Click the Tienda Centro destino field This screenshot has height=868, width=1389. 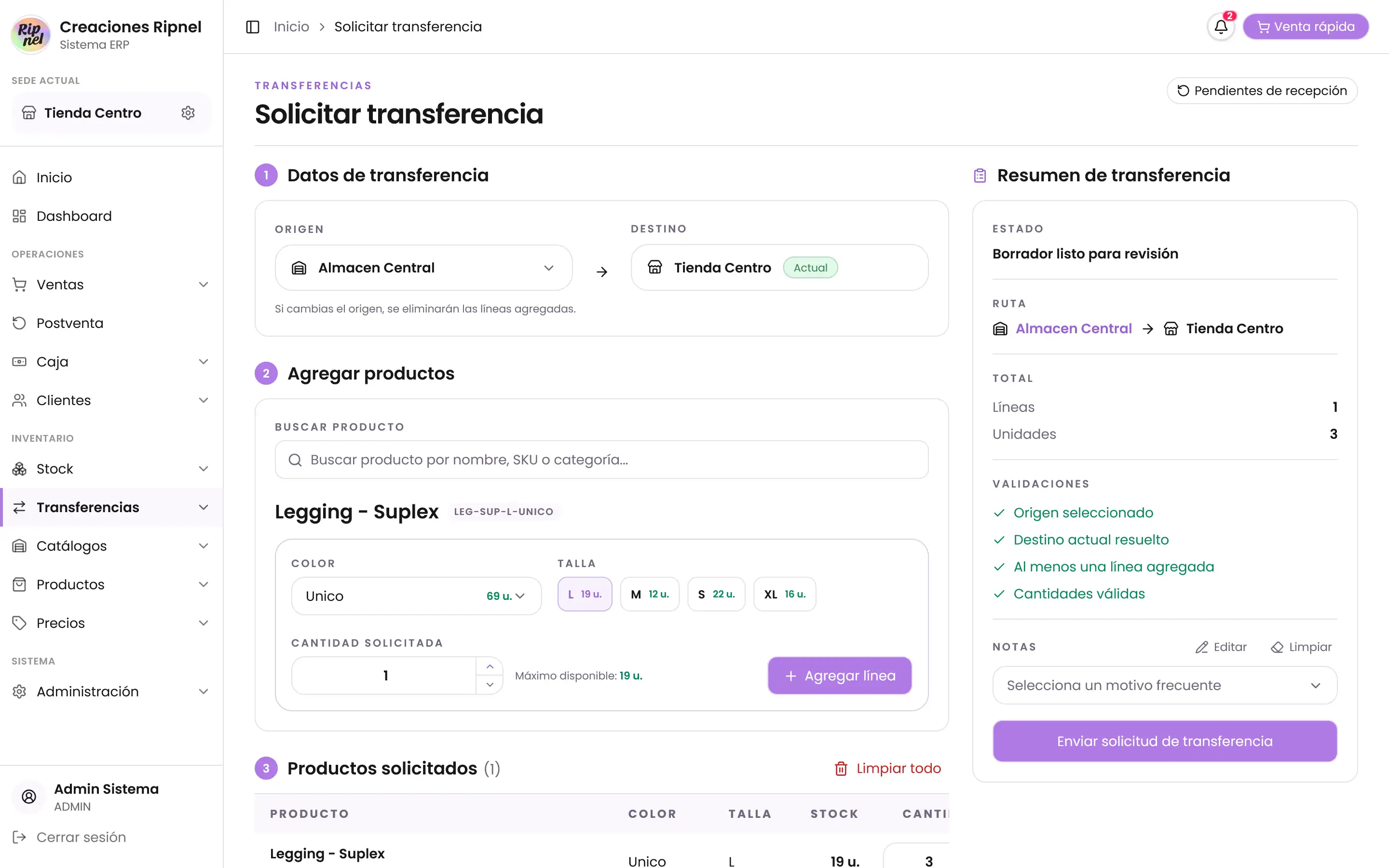tap(779, 268)
